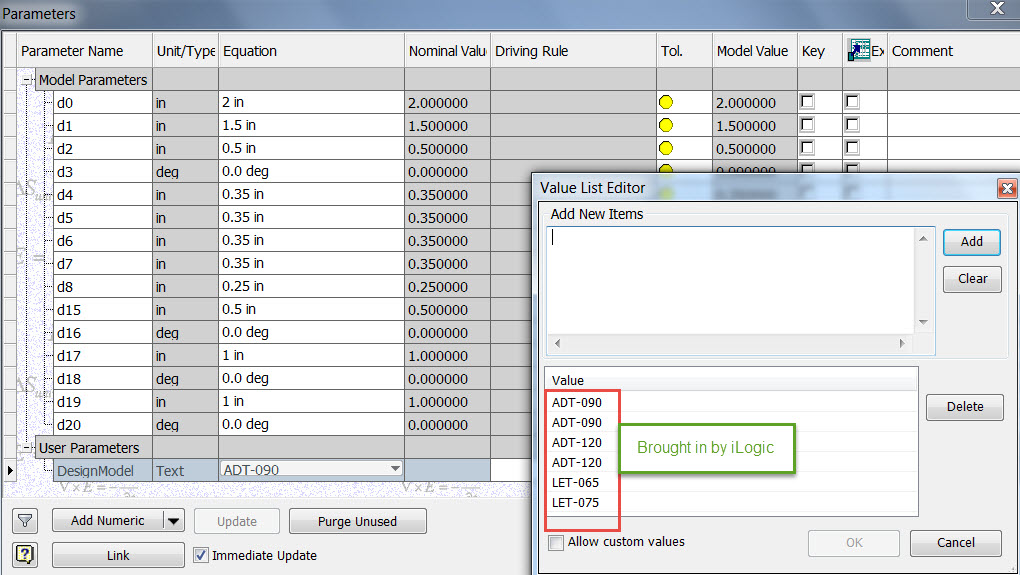Click Add in Value List Editor
Screen dimensions: 1020x575
[x=972, y=242]
